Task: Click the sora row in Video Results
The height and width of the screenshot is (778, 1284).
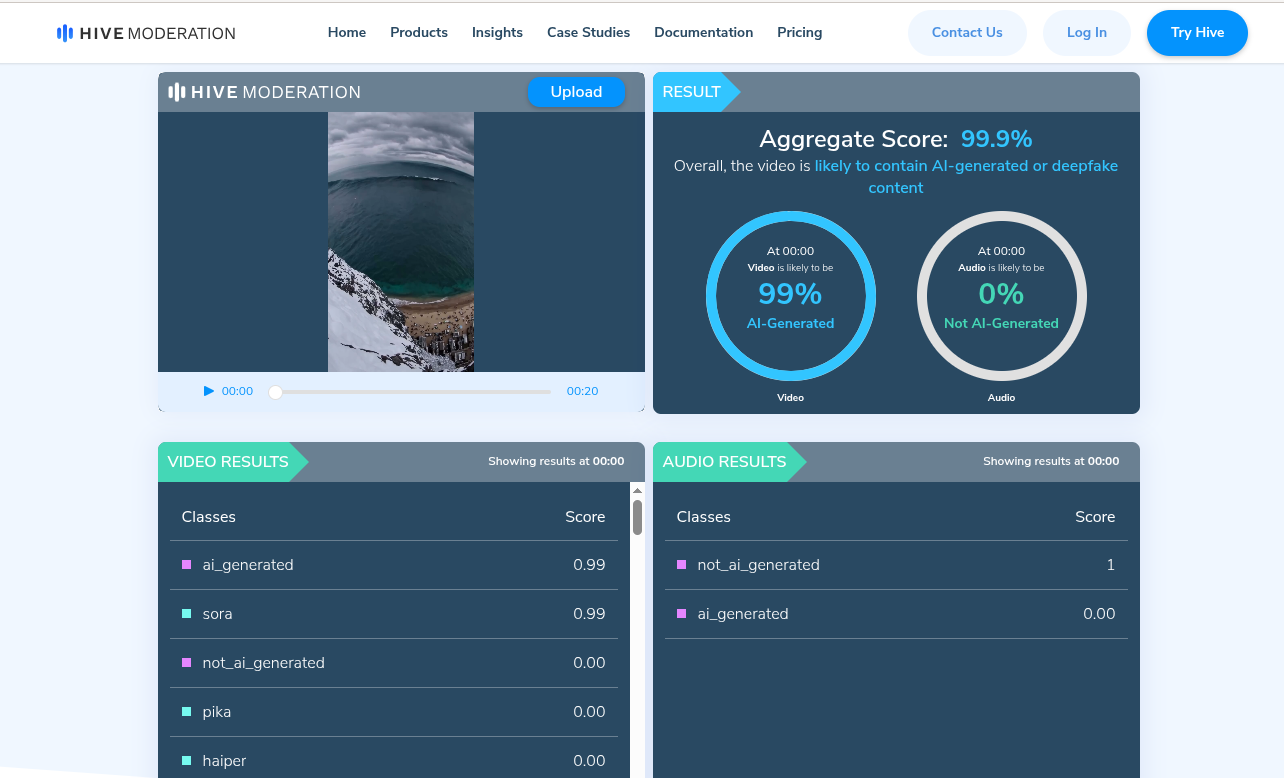Action: pos(394,614)
